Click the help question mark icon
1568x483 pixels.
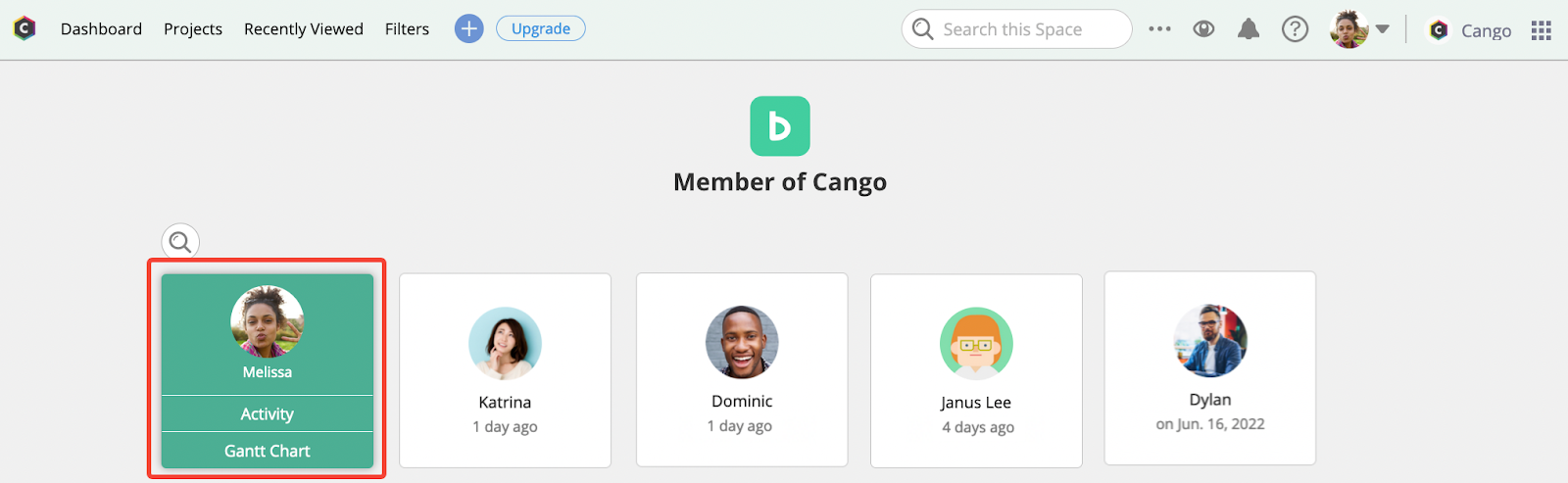[x=1295, y=29]
